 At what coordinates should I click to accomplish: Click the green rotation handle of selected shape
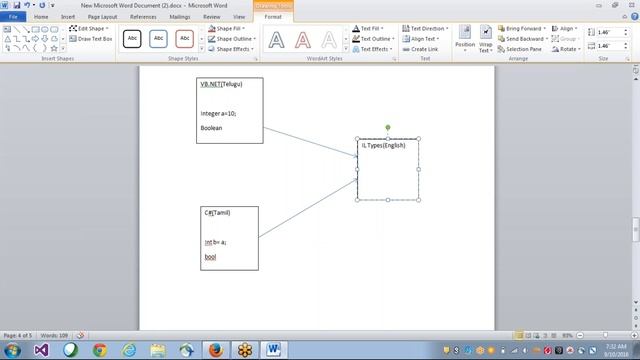pos(388,128)
